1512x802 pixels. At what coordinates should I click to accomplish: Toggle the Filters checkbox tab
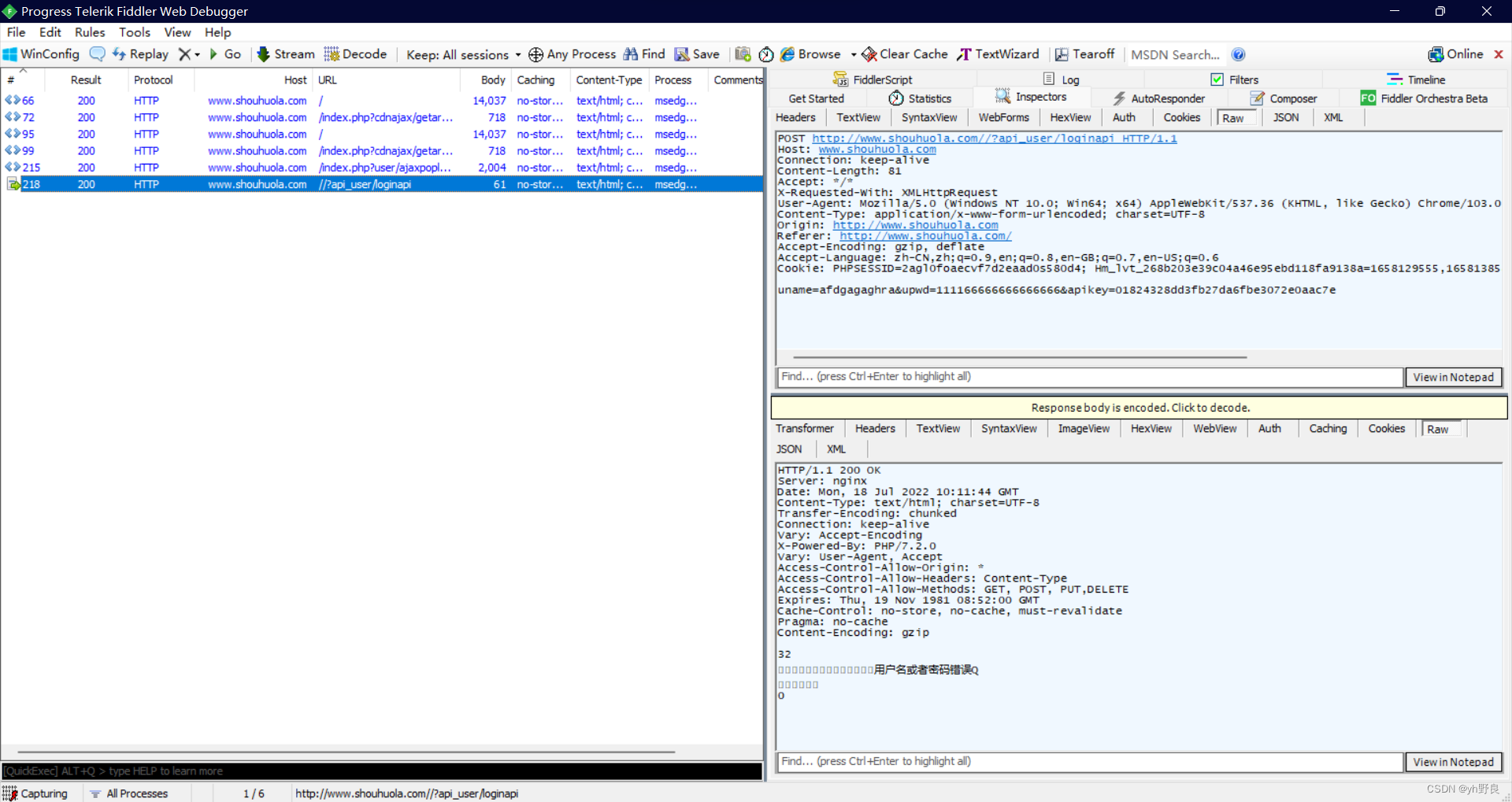click(1234, 79)
